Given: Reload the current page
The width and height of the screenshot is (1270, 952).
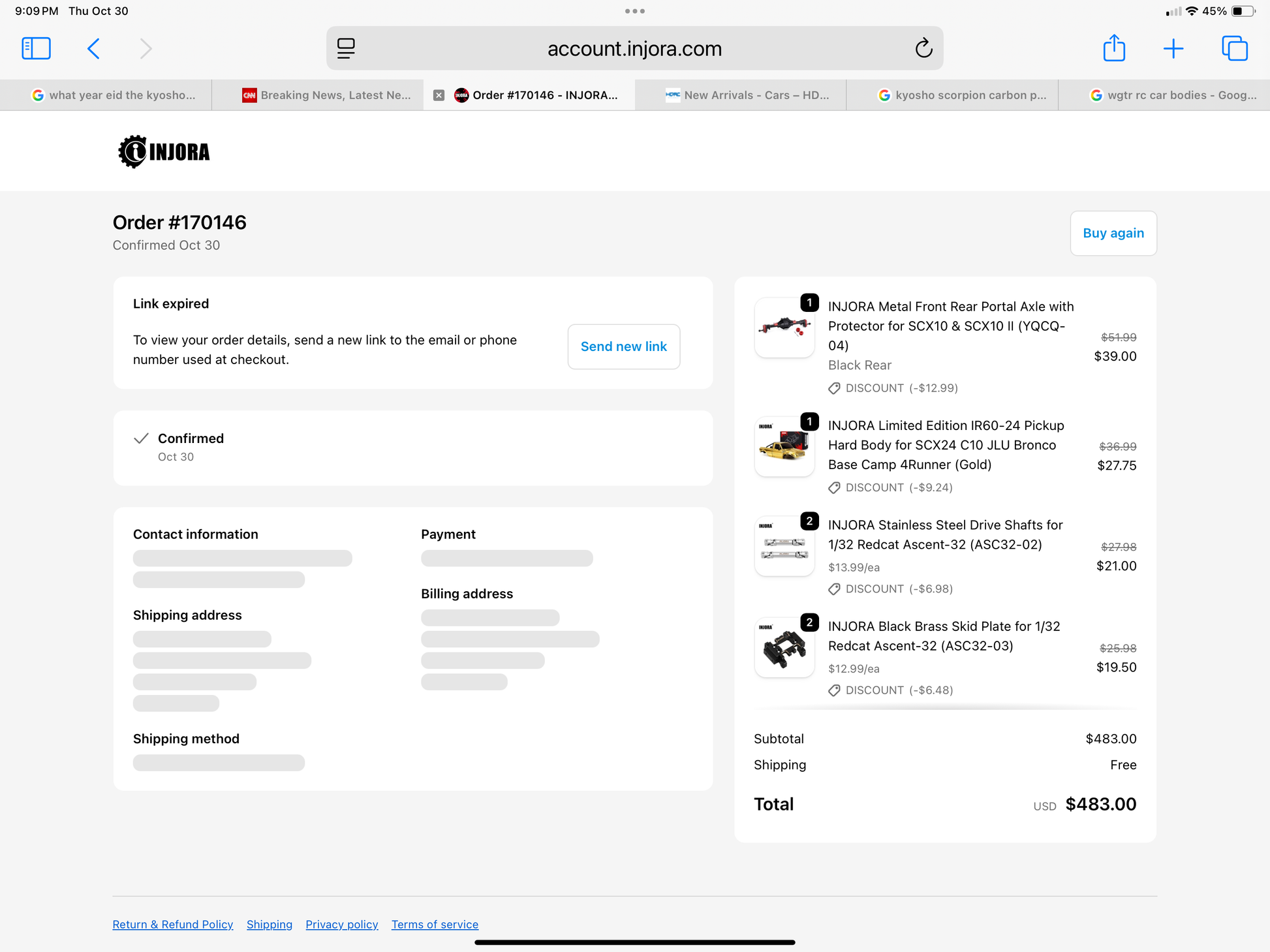Looking at the screenshot, I should coord(923,48).
